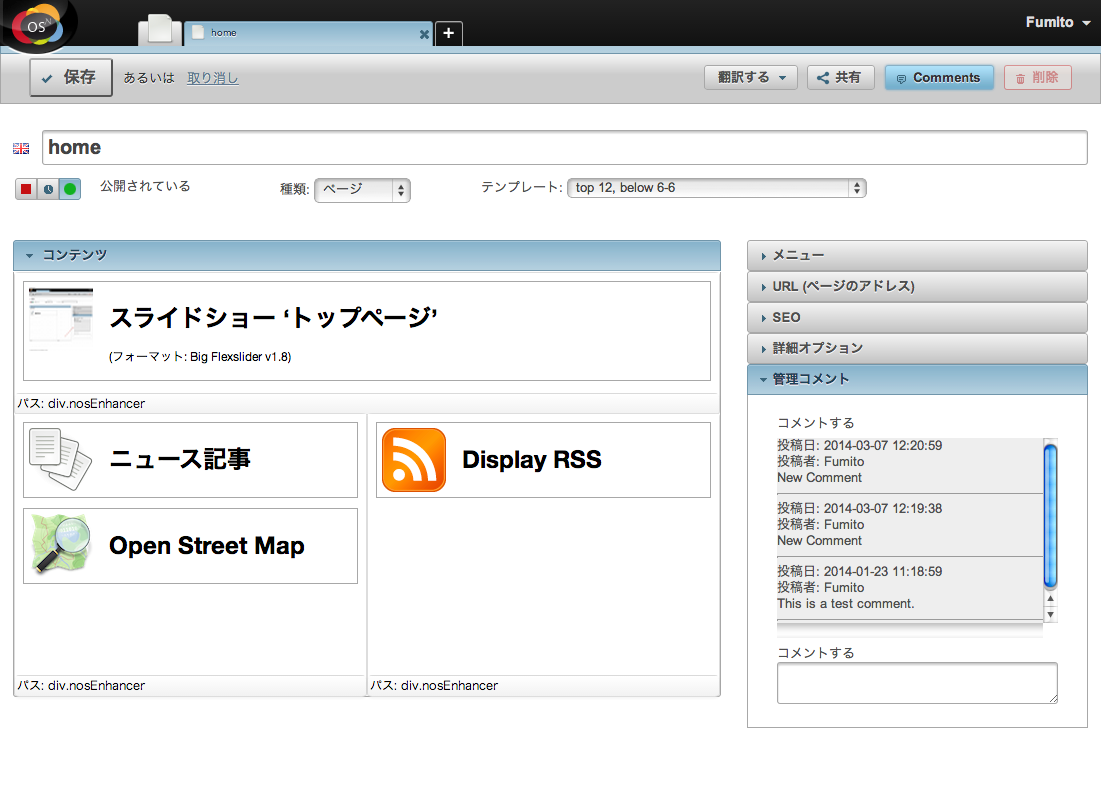Click the comments list scrollbar thumb
1101x793 pixels.
[x=1050, y=516]
